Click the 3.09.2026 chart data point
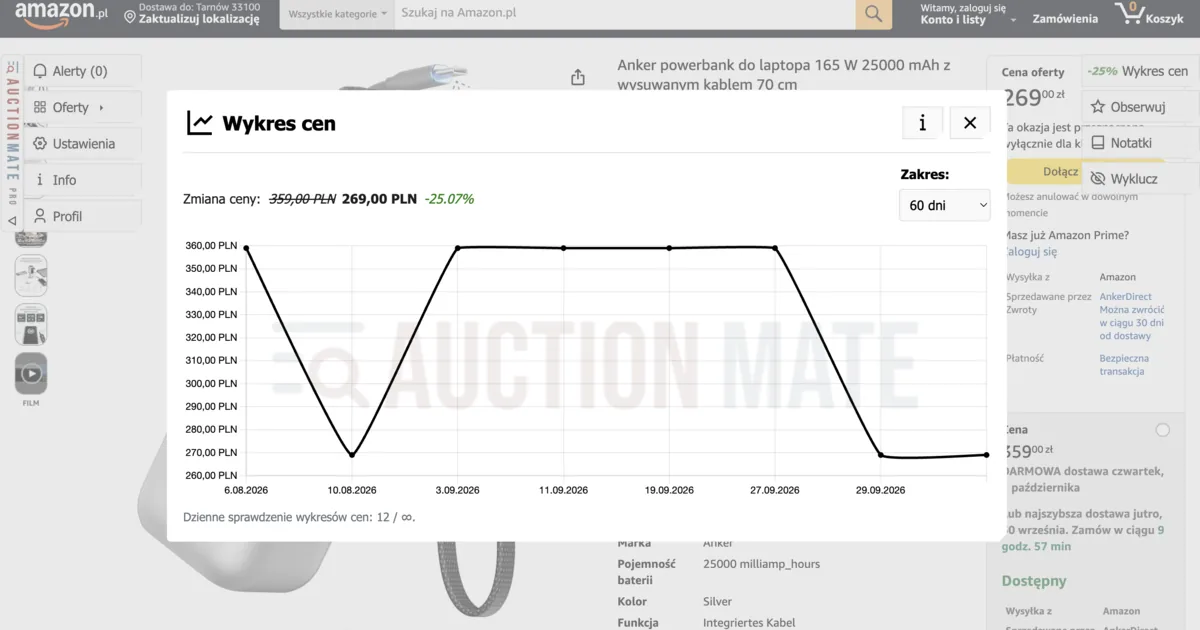This screenshot has height=630, width=1200. [458, 248]
